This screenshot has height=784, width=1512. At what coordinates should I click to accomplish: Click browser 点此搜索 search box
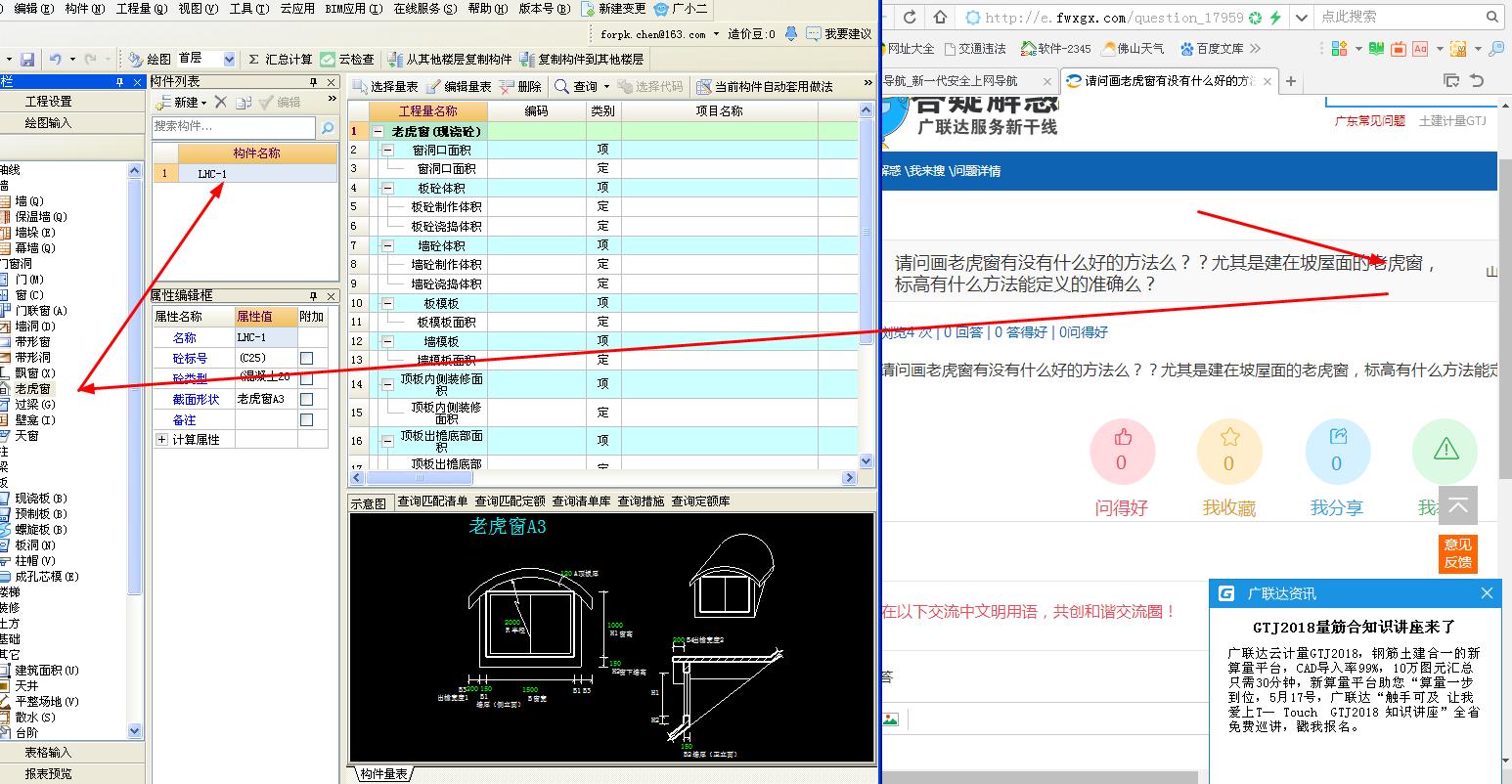(1399, 17)
